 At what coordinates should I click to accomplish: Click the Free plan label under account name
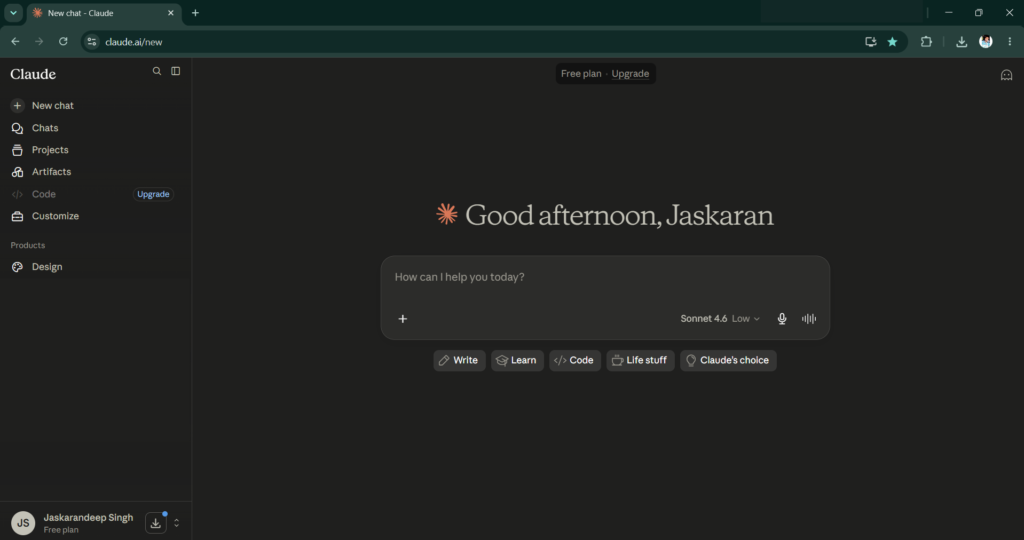coord(61,530)
